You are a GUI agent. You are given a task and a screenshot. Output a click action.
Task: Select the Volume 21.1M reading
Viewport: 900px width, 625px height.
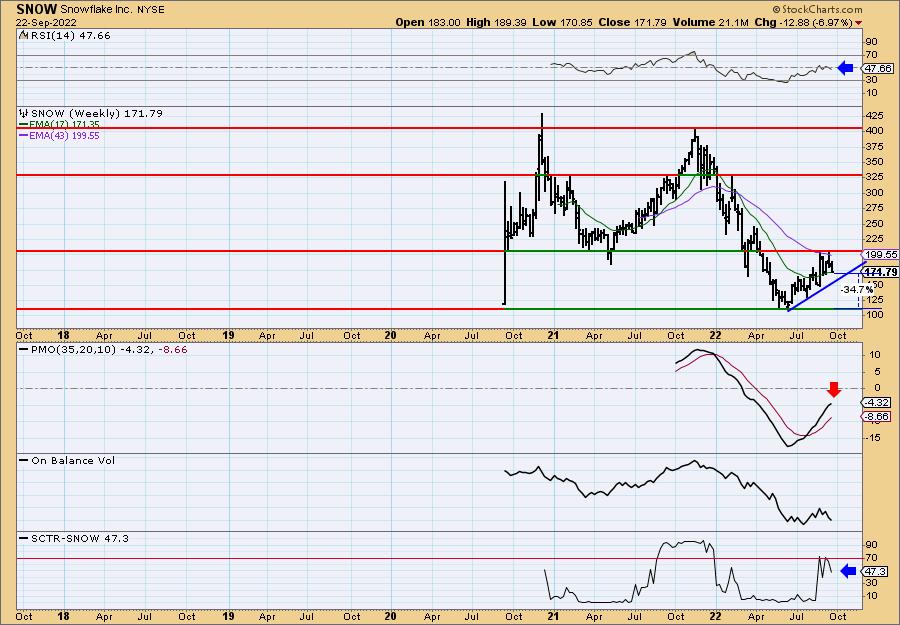(x=711, y=22)
